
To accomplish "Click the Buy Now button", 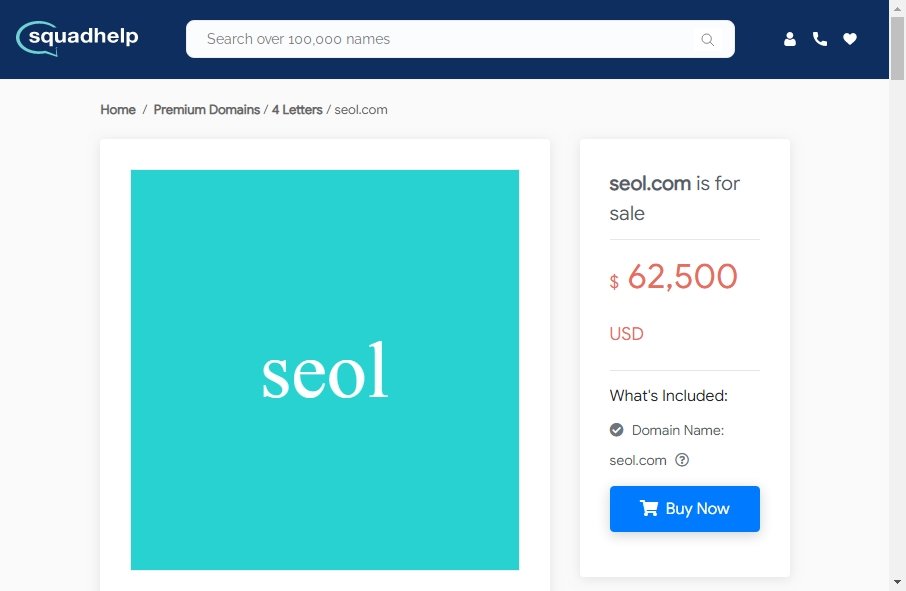I will pyautogui.click(x=685, y=509).
